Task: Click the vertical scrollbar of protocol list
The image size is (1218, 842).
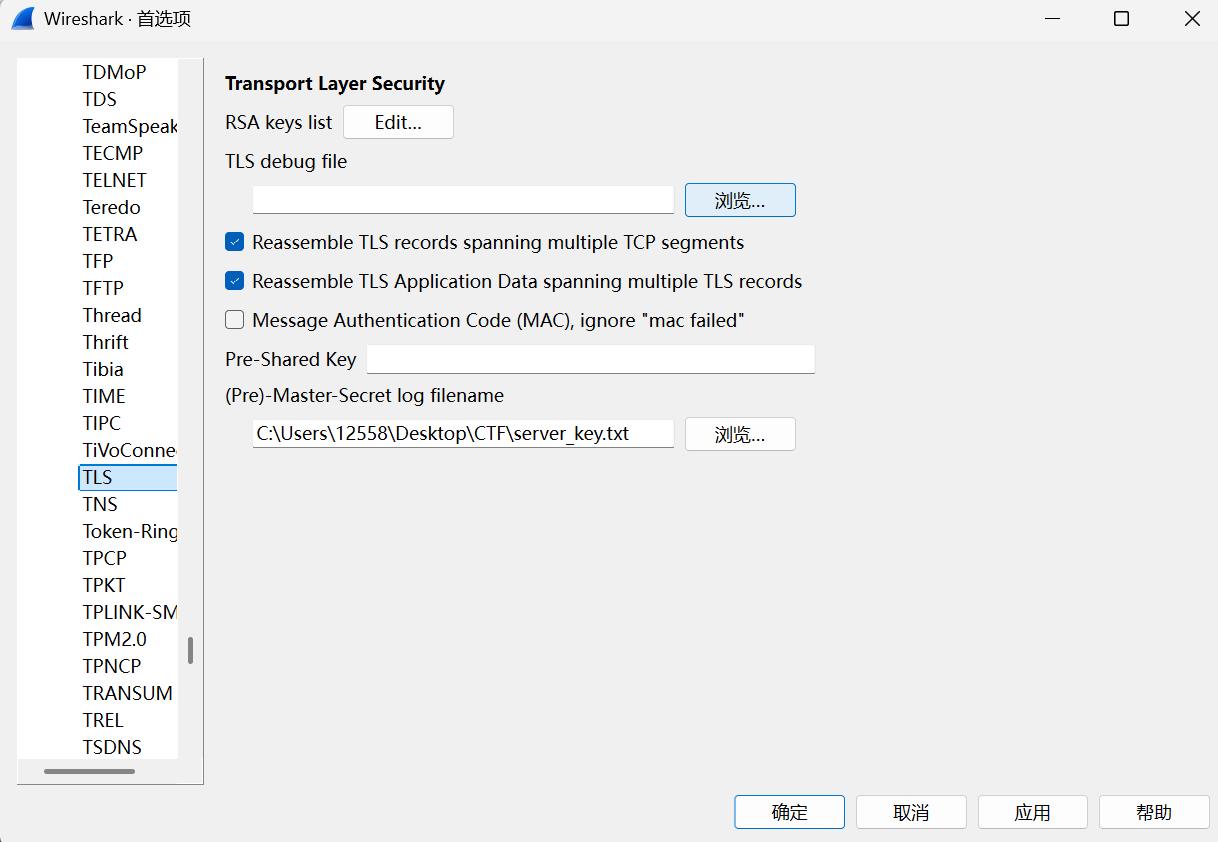Action: click(190, 650)
